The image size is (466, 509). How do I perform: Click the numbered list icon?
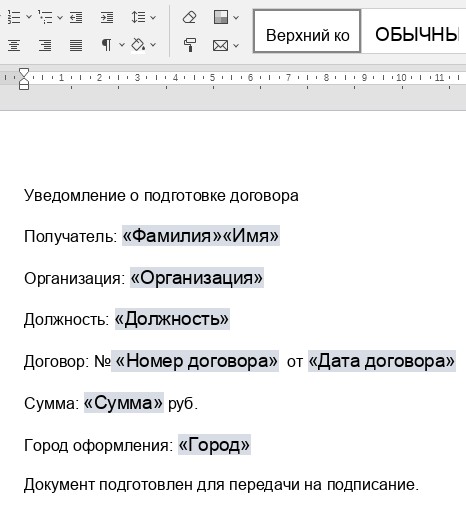[14, 17]
